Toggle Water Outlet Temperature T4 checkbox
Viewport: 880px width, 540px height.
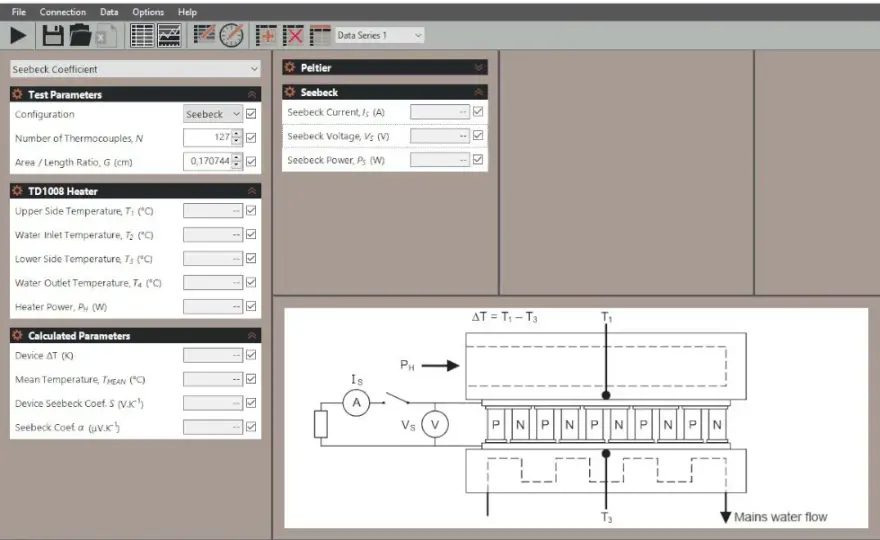click(x=251, y=282)
